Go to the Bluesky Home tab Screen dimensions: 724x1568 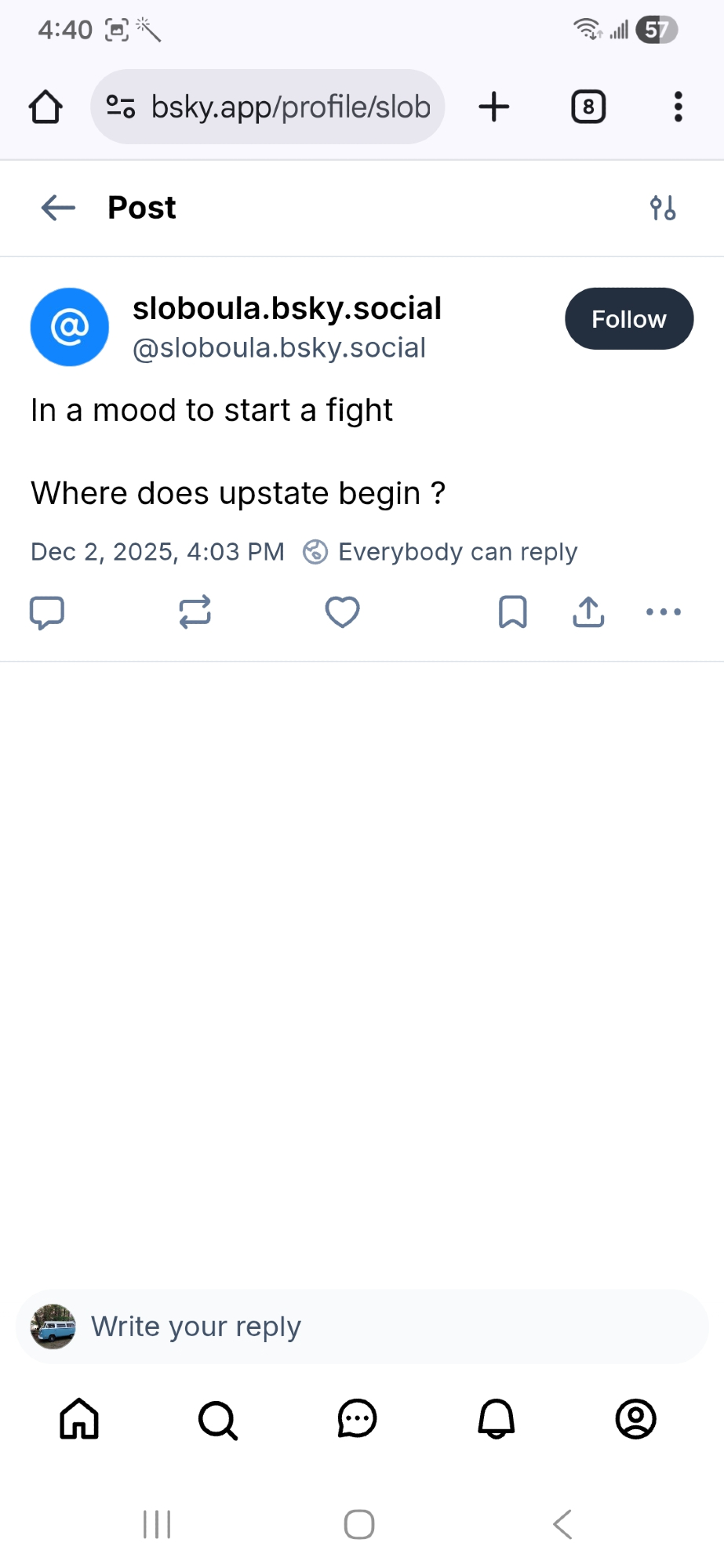pos(79,1419)
